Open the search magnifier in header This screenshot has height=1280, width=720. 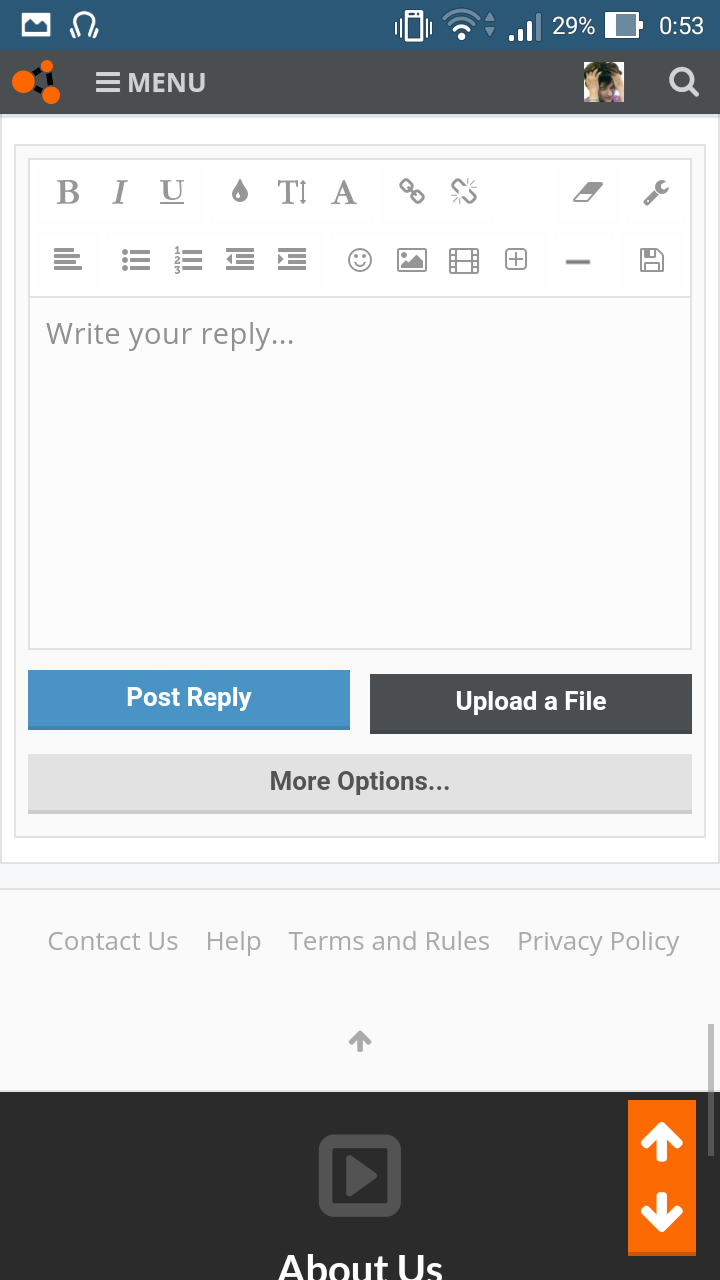click(684, 83)
